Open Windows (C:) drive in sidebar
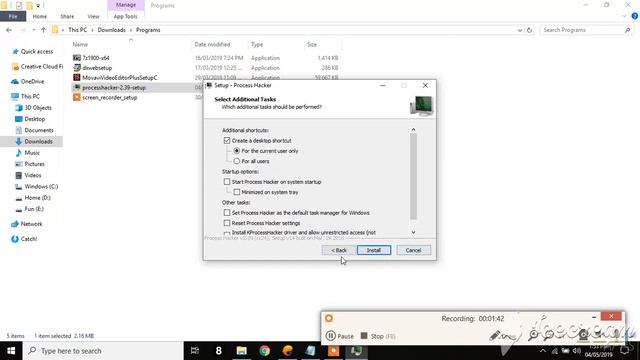The image size is (640, 360). point(41,187)
